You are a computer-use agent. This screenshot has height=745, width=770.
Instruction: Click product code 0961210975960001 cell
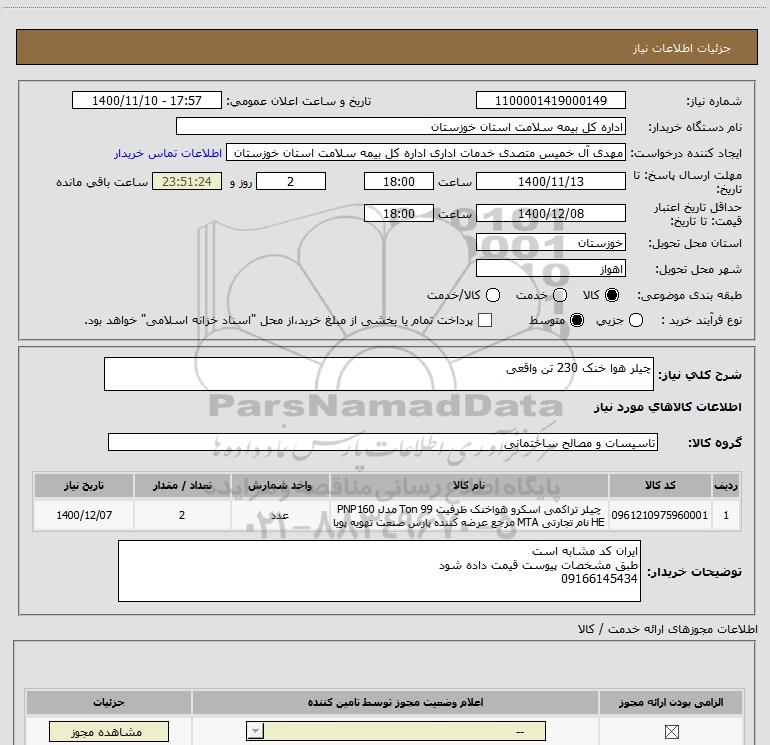coord(660,515)
